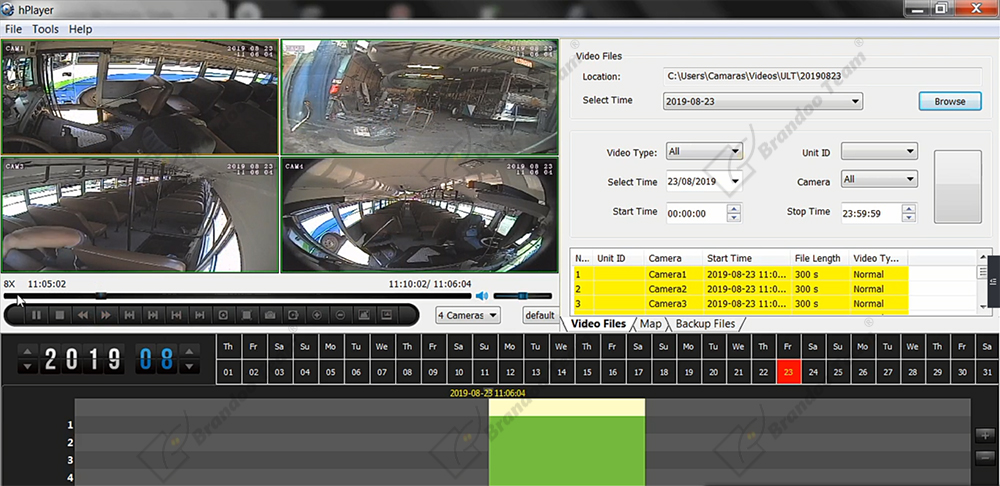
Task: Mute audio via speaker icon
Action: 481,296
